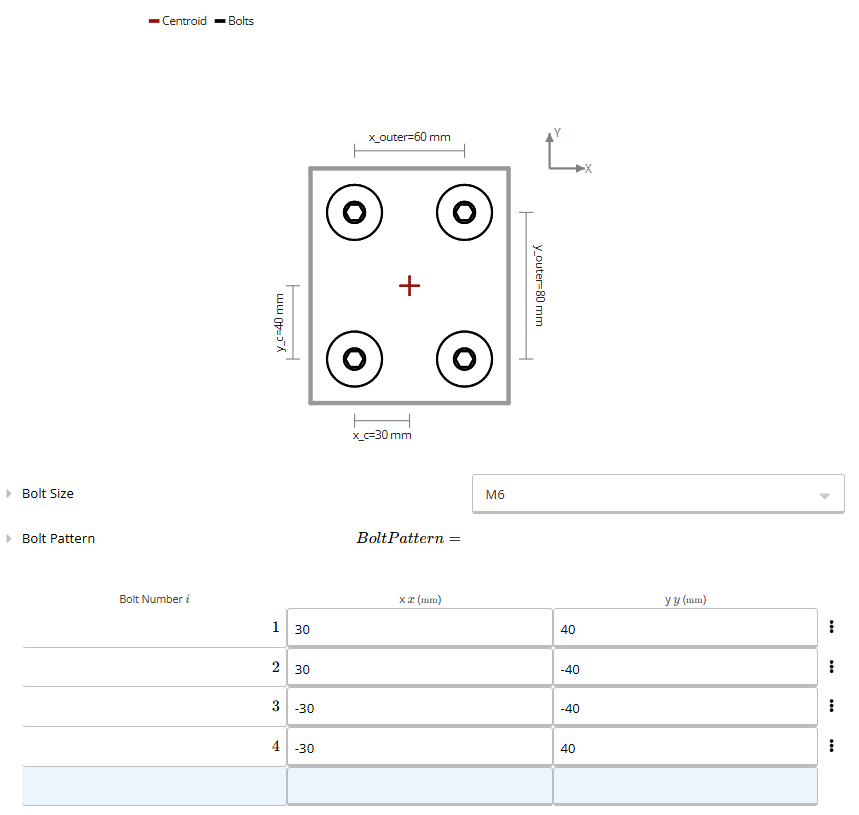Click the bottom-left bolt in the diagram

pyautogui.click(x=354, y=359)
